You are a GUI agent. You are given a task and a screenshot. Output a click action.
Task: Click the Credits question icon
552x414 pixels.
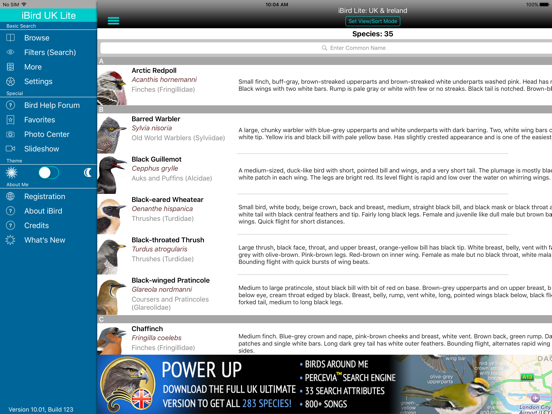point(11,225)
